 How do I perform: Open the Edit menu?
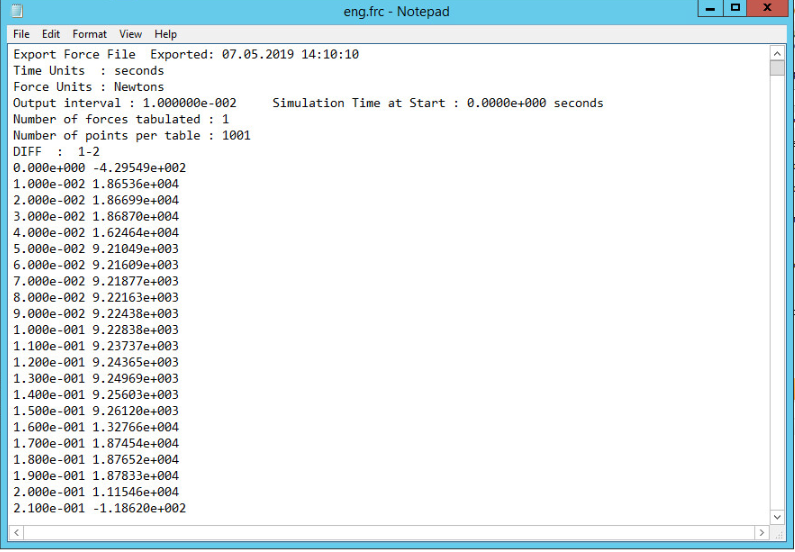[51, 34]
